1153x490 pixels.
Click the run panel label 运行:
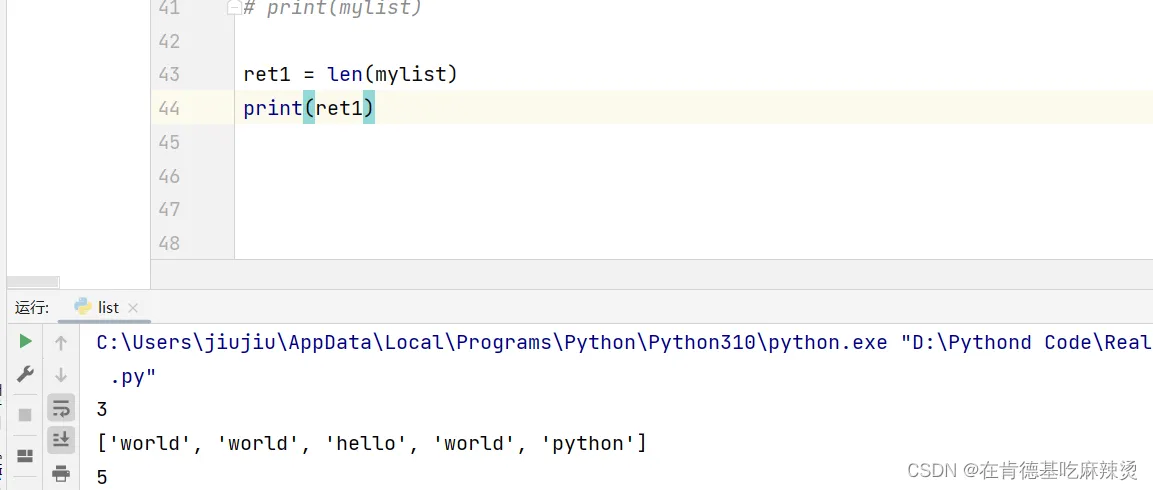pyautogui.click(x=32, y=307)
